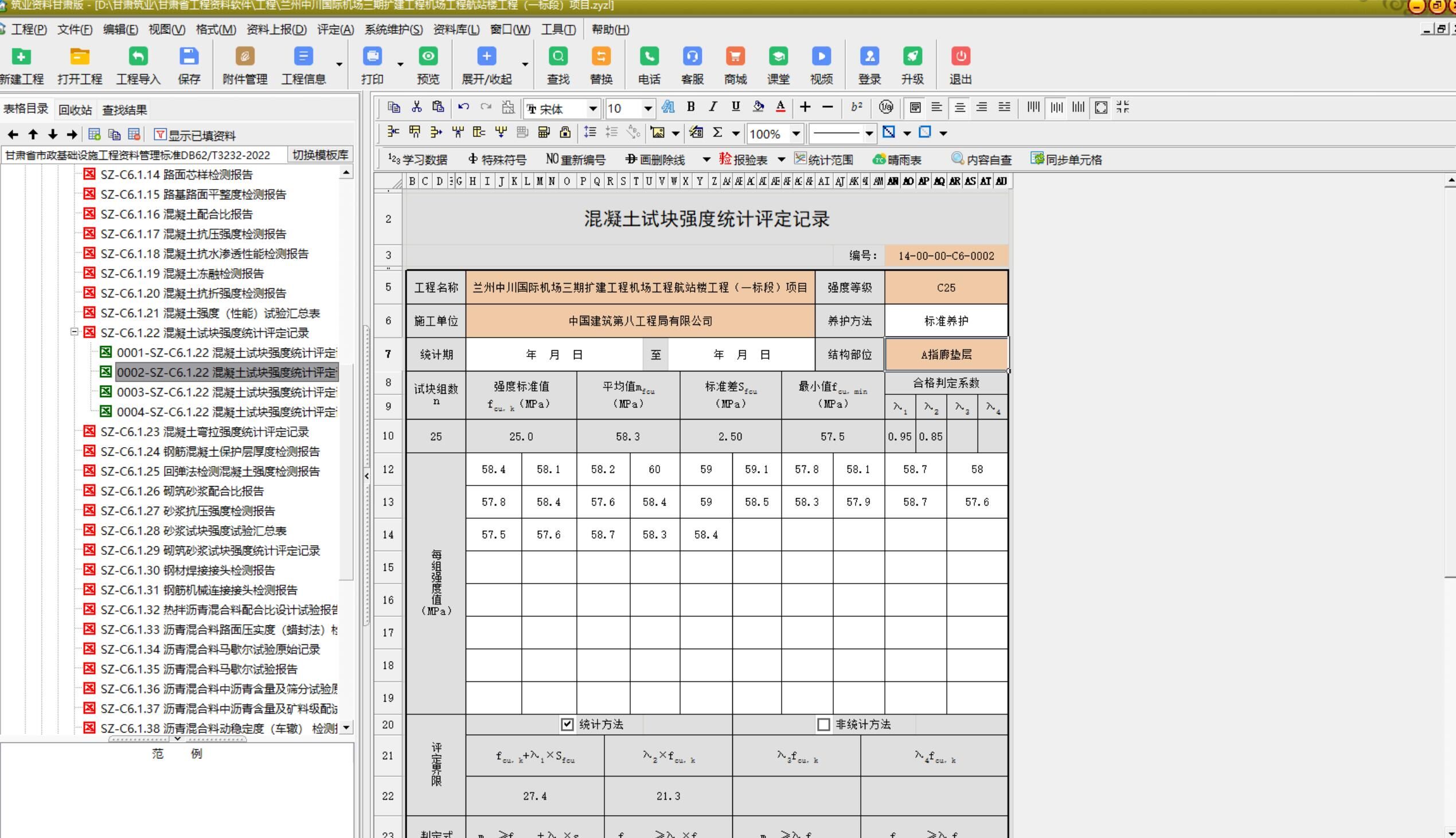Click the paste clipboard icon
Image resolution: width=1456 pixels, height=838 pixels.
(x=438, y=107)
